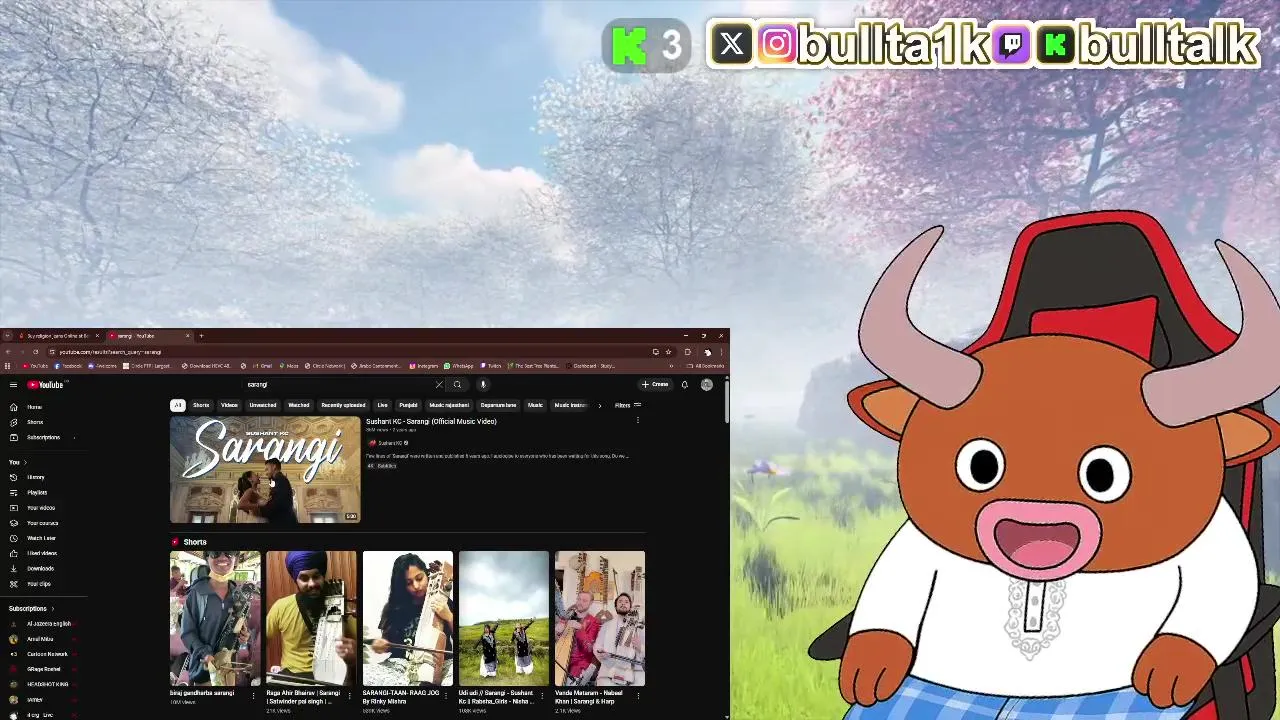Select the Videos filter chip
The height and width of the screenshot is (720, 1280).
pos(229,405)
